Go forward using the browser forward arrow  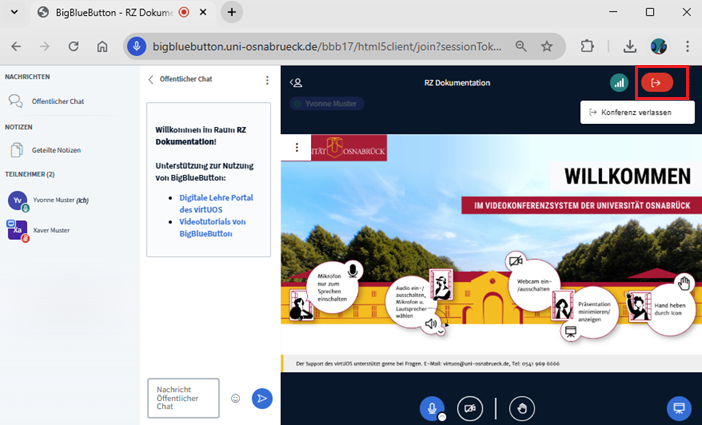click(x=44, y=46)
